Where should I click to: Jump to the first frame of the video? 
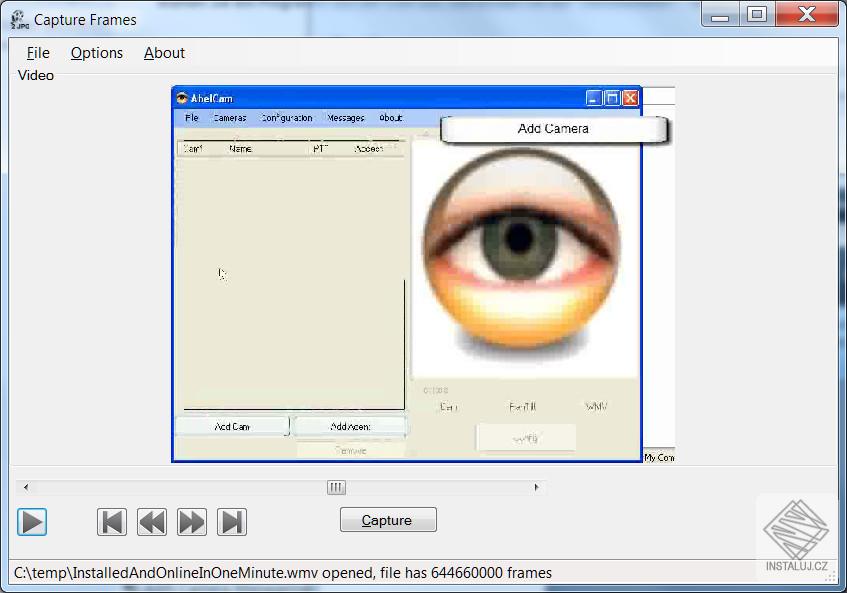click(x=112, y=522)
